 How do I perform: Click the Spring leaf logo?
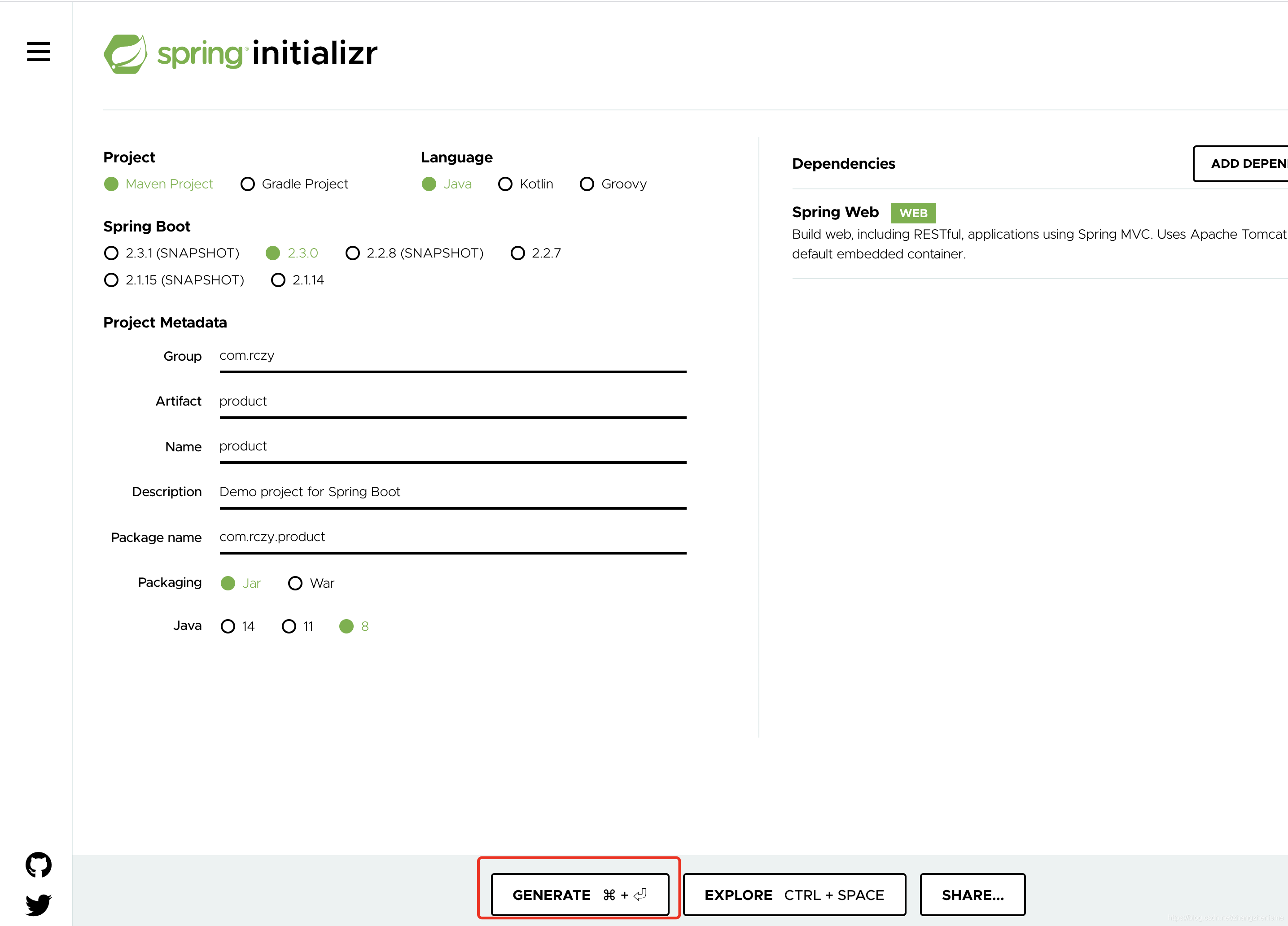(x=126, y=54)
